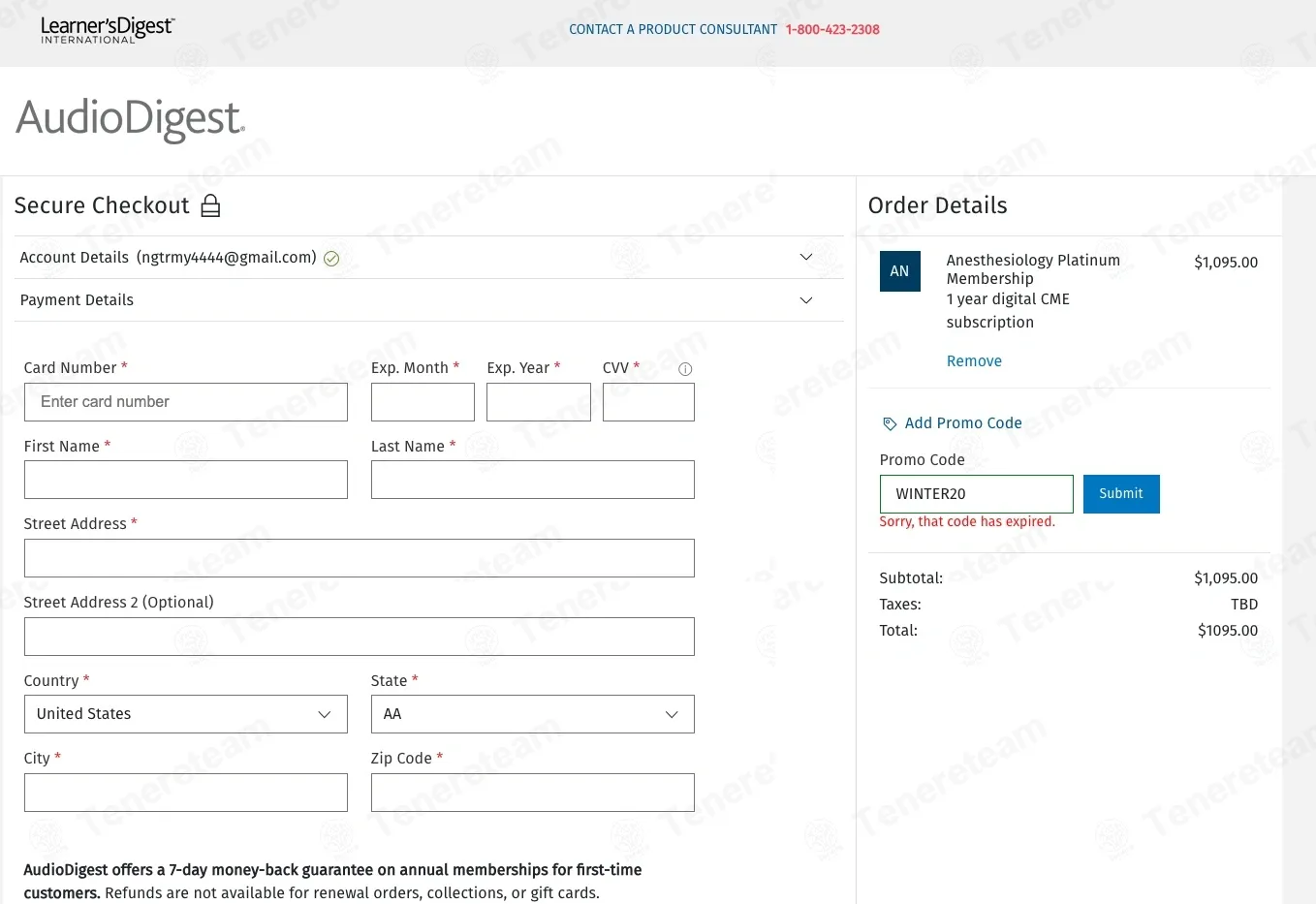Click Contact a Product Consultant link
The width and height of the screenshot is (1316, 904).
point(673,30)
